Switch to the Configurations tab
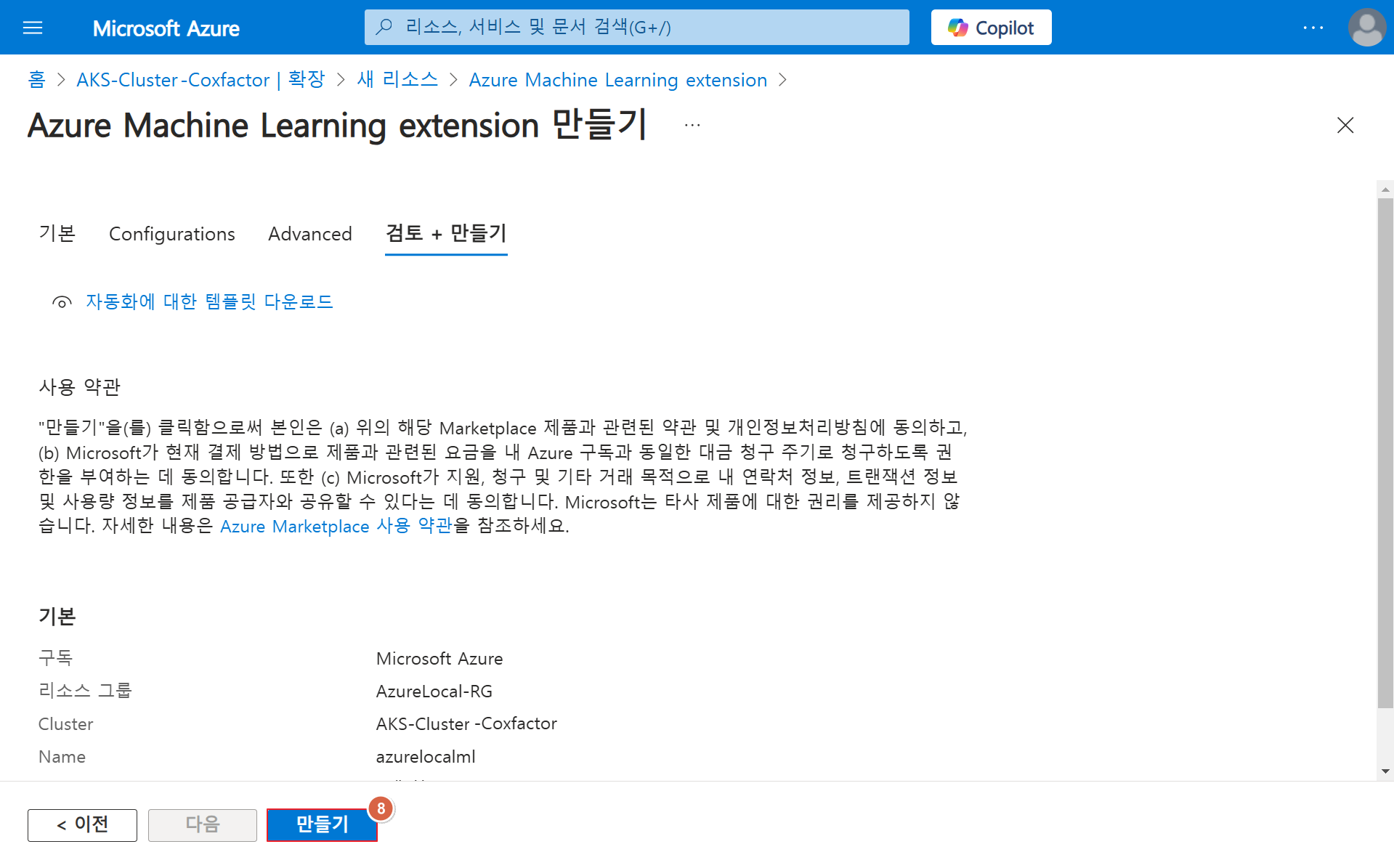The width and height of the screenshot is (1394, 868). pos(172,233)
